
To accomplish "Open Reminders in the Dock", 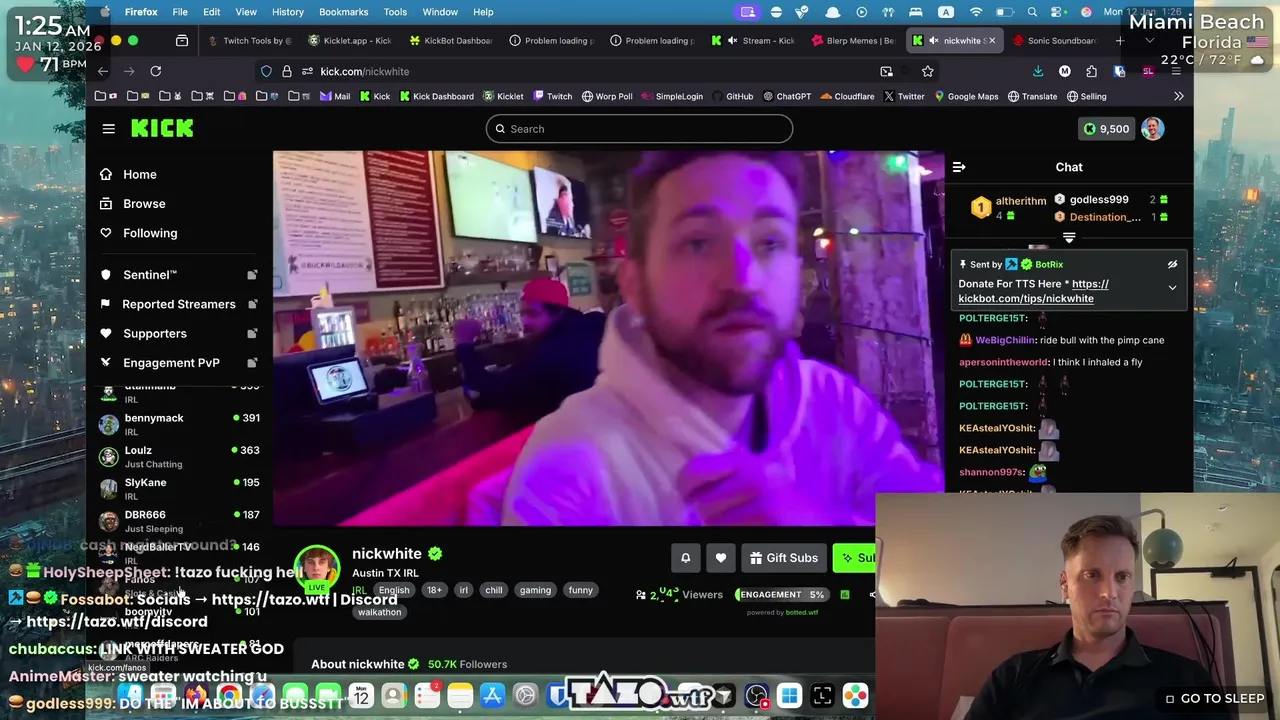I will click(x=427, y=696).
